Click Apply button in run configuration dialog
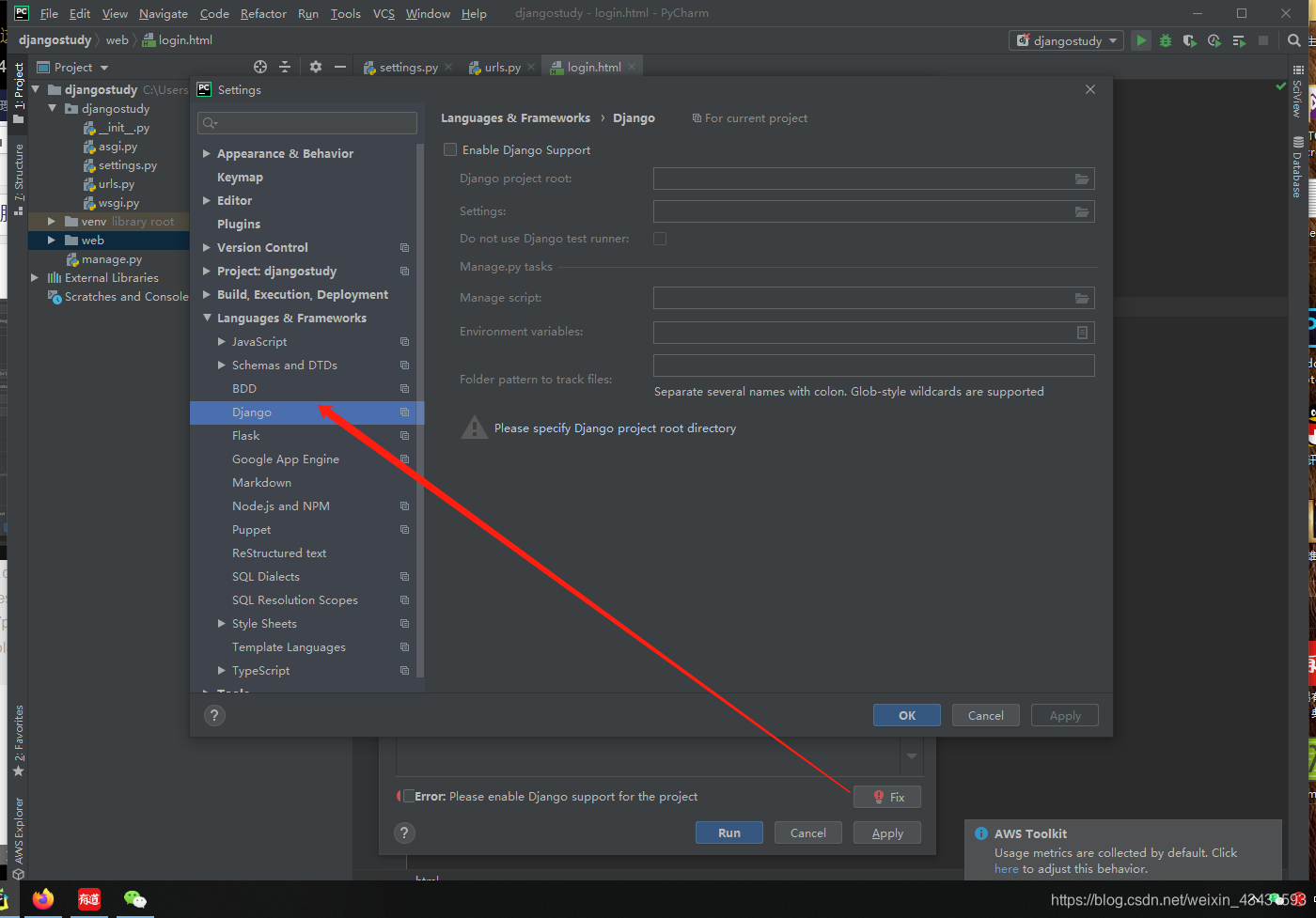The image size is (1316, 918). click(887, 832)
